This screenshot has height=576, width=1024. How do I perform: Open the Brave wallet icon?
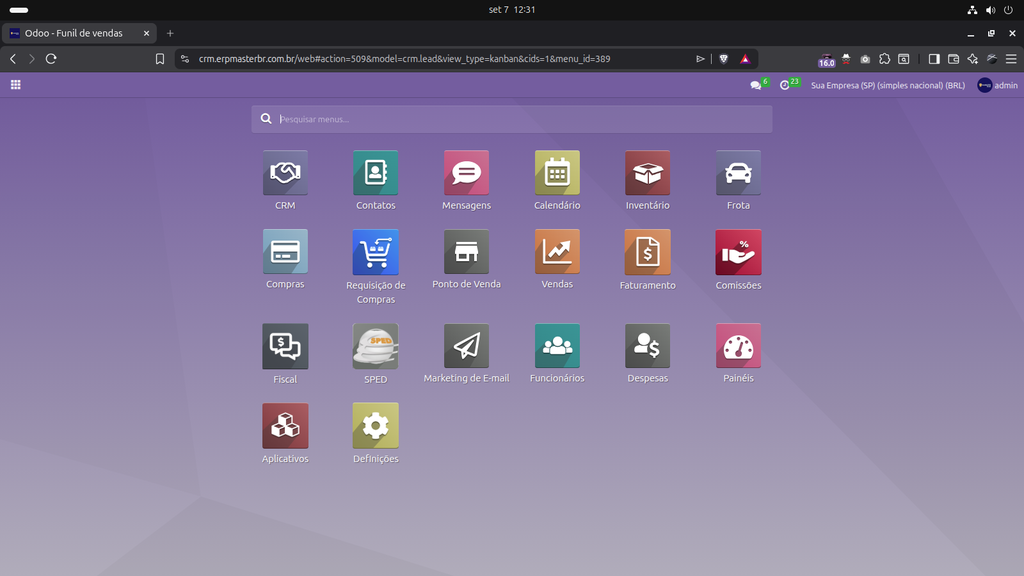coord(953,59)
